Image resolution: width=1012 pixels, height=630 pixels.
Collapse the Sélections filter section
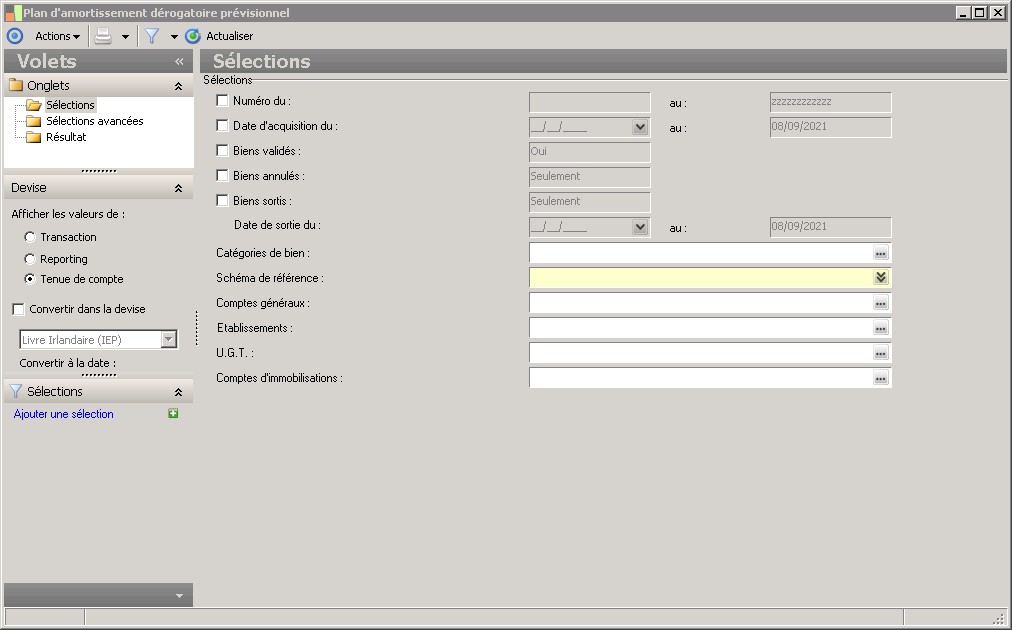[178, 392]
